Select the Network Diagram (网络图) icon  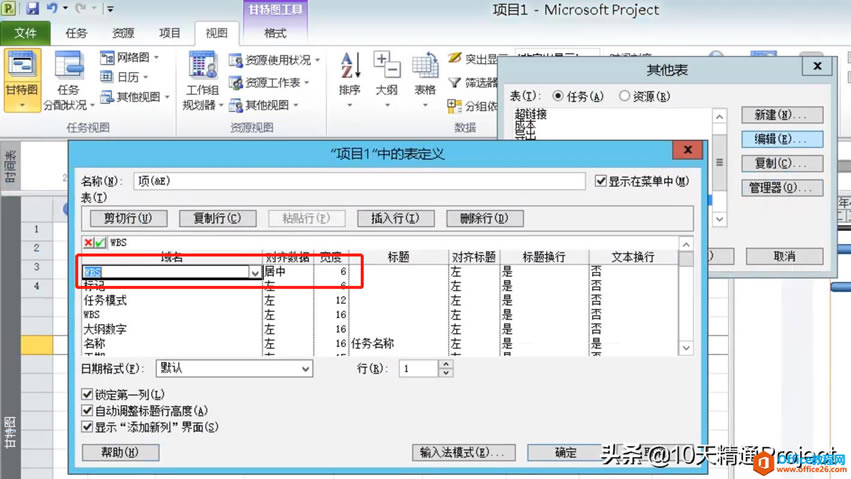coord(107,58)
